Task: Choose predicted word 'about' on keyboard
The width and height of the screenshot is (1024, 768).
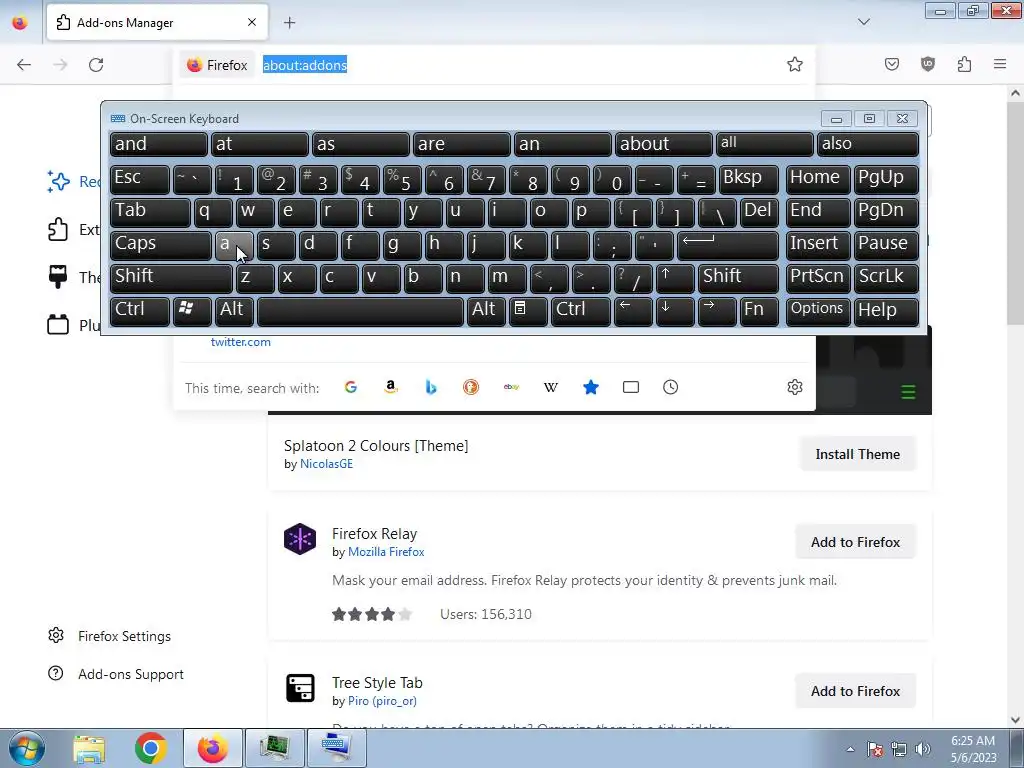Action: click(x=664, y=144)
